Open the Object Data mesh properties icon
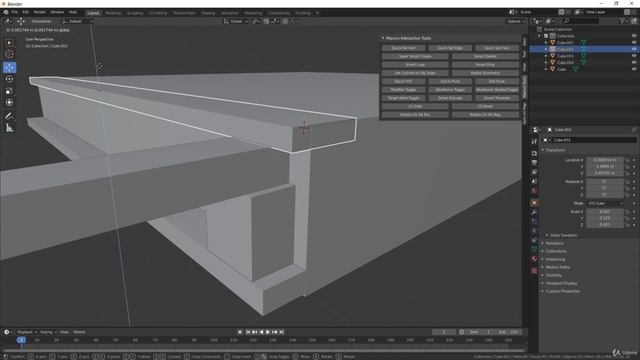 click(x=534, y=249)
